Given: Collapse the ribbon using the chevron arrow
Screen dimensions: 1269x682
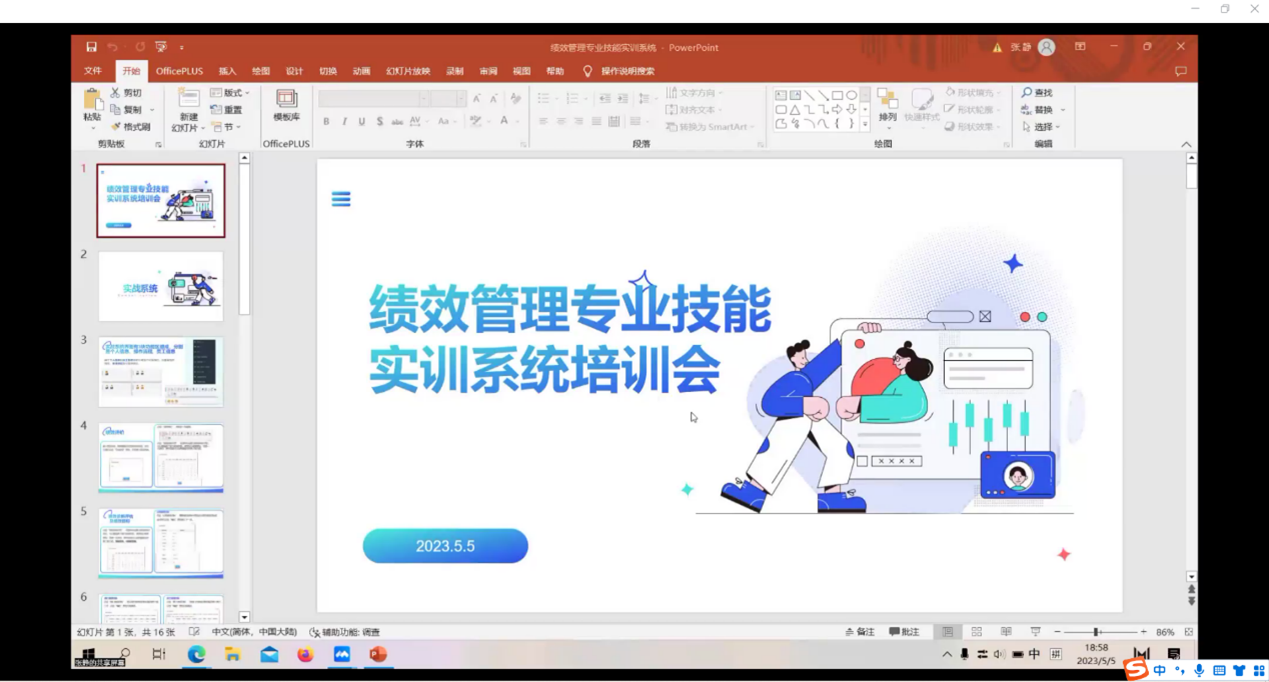Looking at the screenshot, I should point(1187,145).
